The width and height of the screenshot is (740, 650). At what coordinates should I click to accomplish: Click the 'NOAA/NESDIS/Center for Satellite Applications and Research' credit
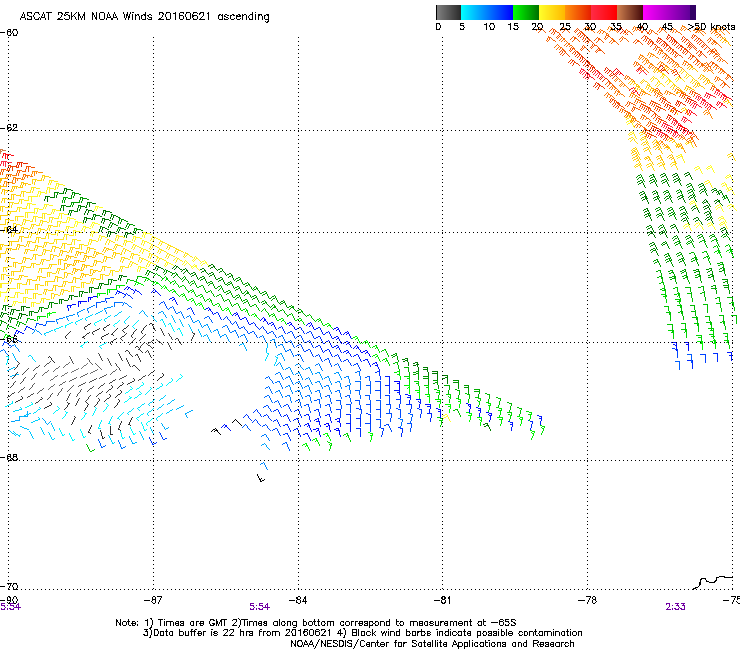click(432, 644)
